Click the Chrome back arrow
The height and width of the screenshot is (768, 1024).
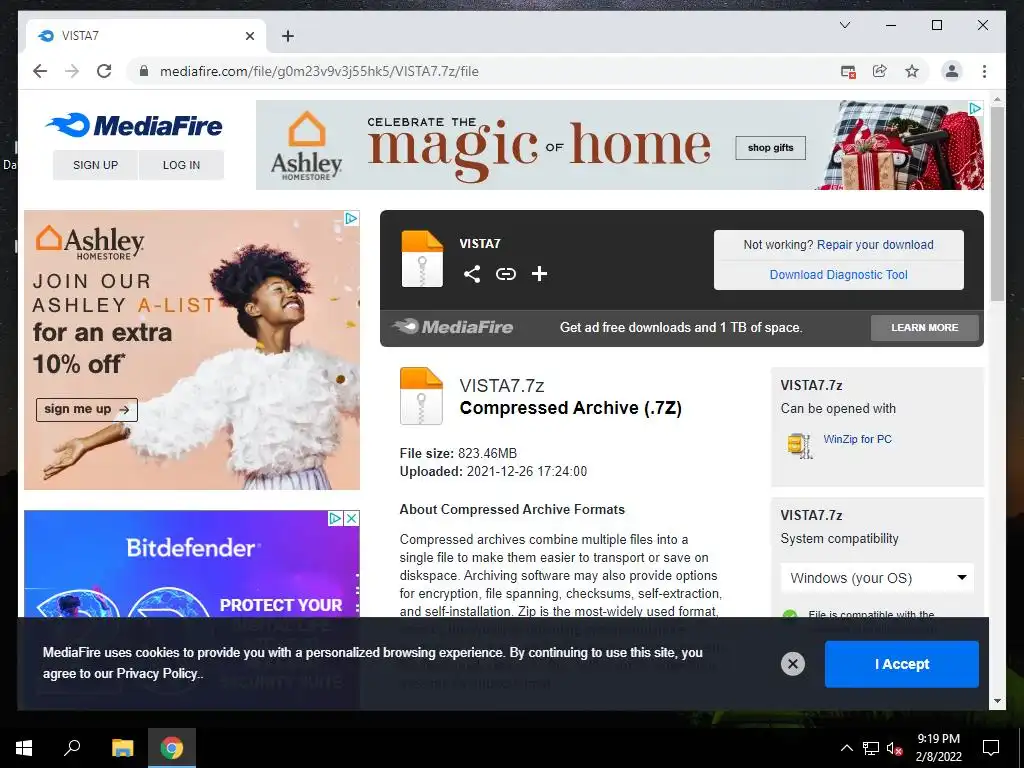(40, 71)
